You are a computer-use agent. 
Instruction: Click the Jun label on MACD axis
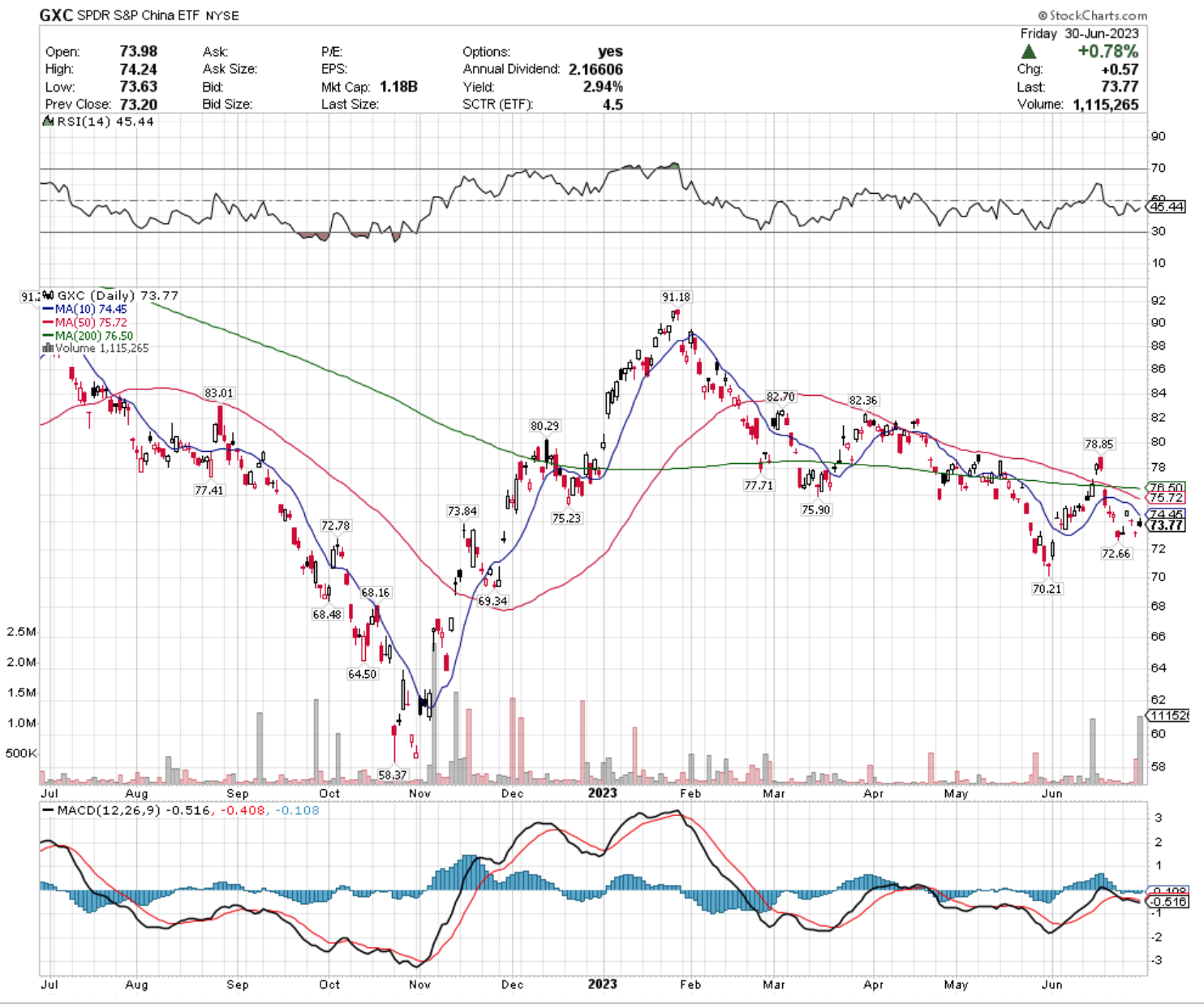pyautogui.click(x=1051, y=984)
